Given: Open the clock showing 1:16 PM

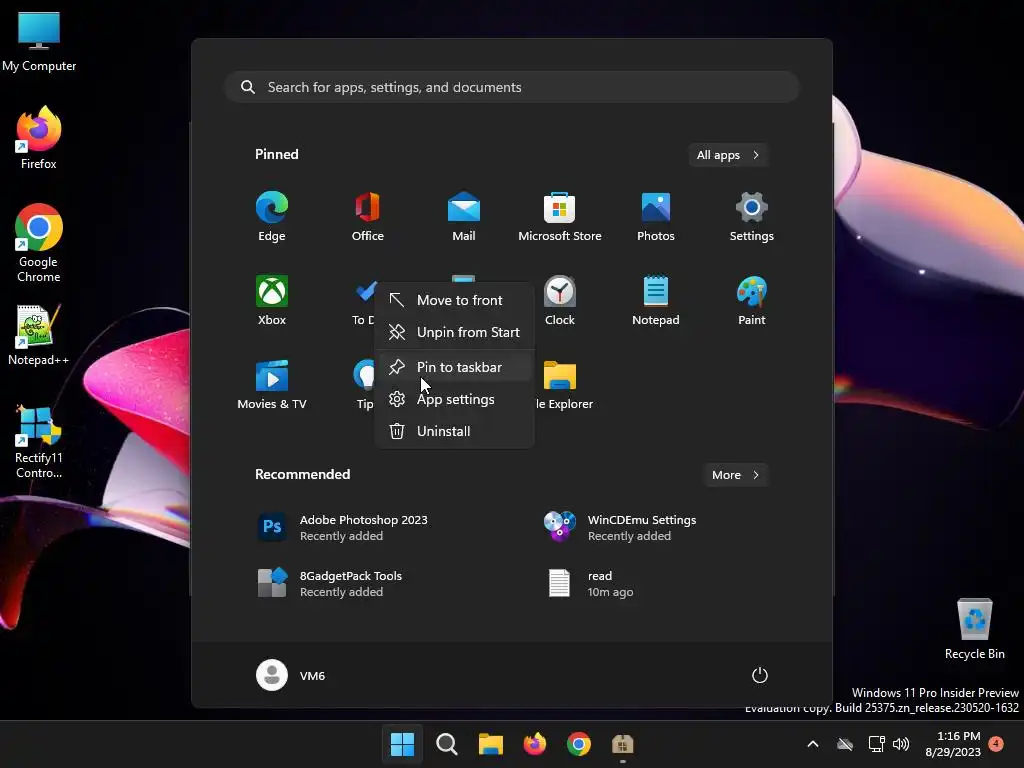Looking at the screenshot, I should (x=953, y=744).
